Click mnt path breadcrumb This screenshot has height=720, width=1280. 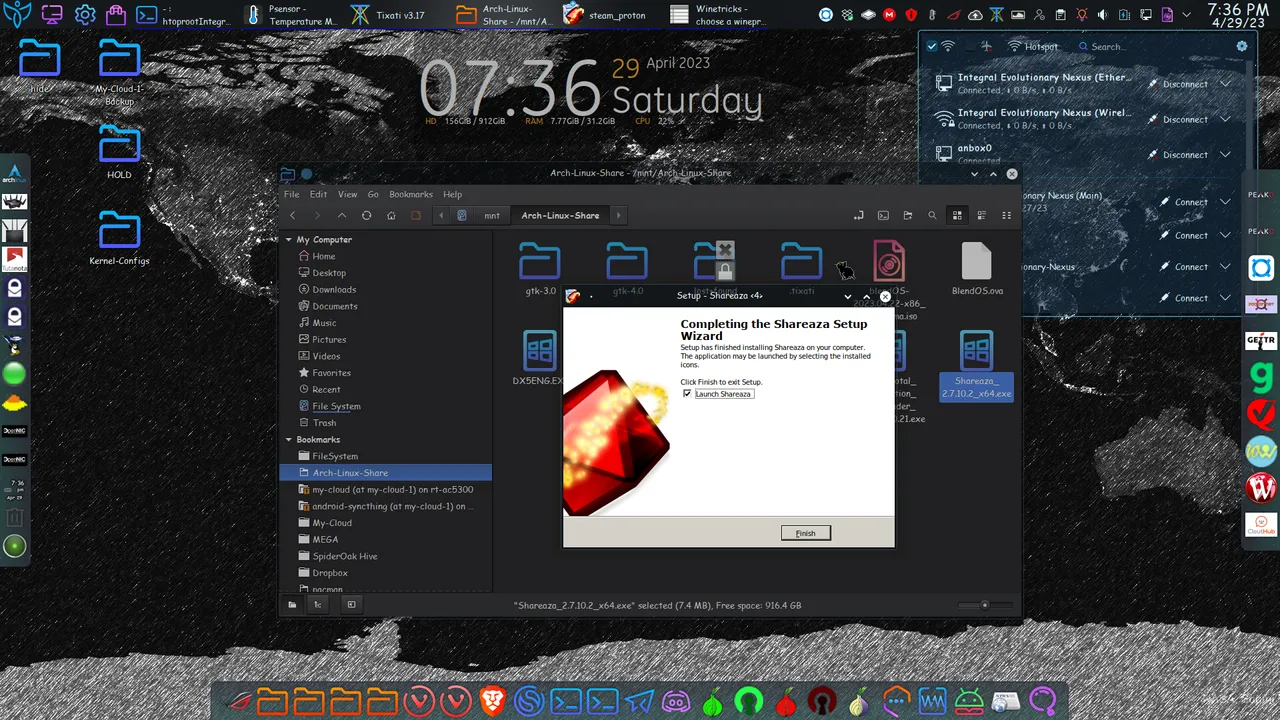click(492, 215)
